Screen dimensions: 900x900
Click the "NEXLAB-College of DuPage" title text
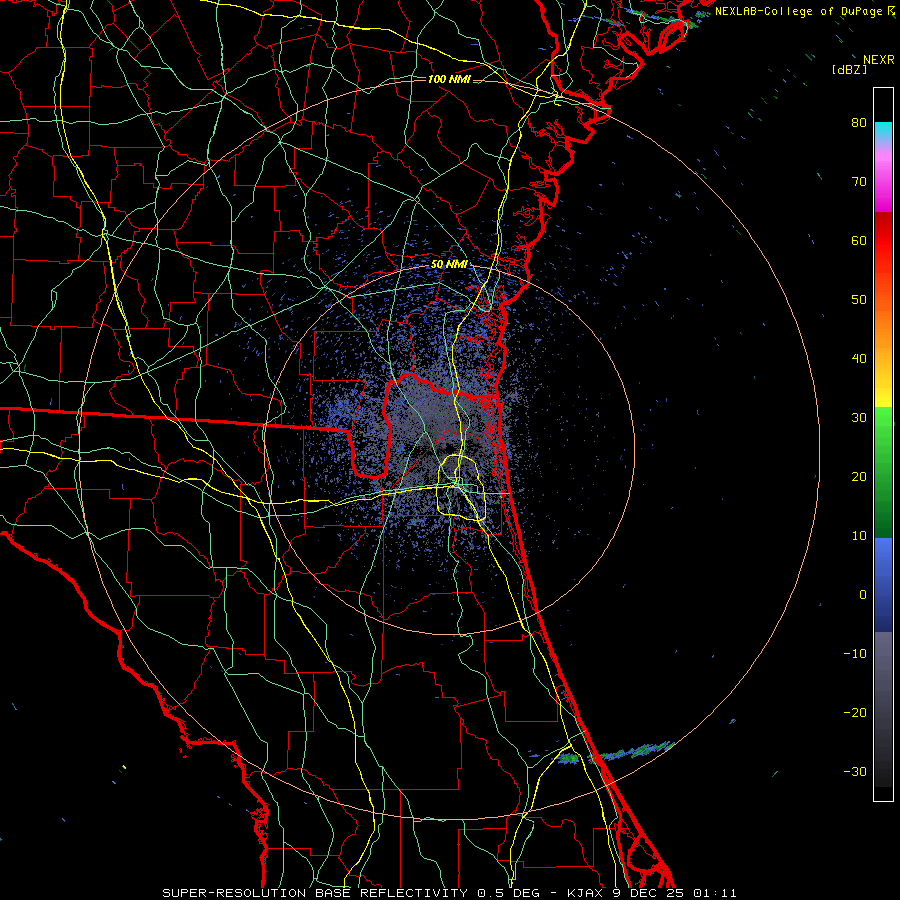pos(798,11)
